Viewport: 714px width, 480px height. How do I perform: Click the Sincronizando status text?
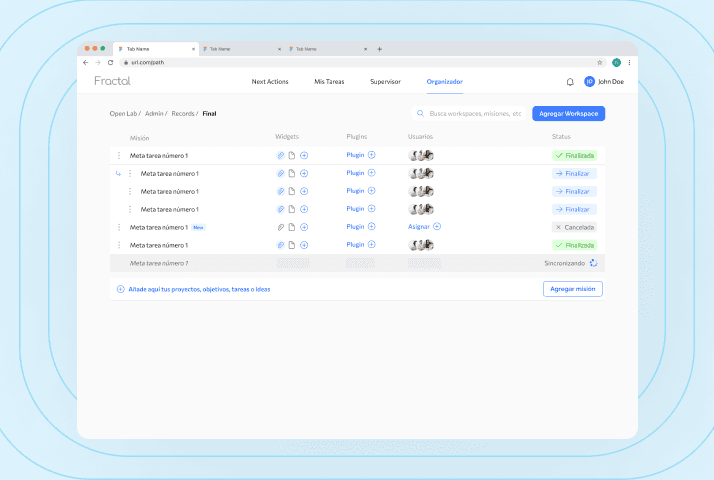(x=565, y=263)
